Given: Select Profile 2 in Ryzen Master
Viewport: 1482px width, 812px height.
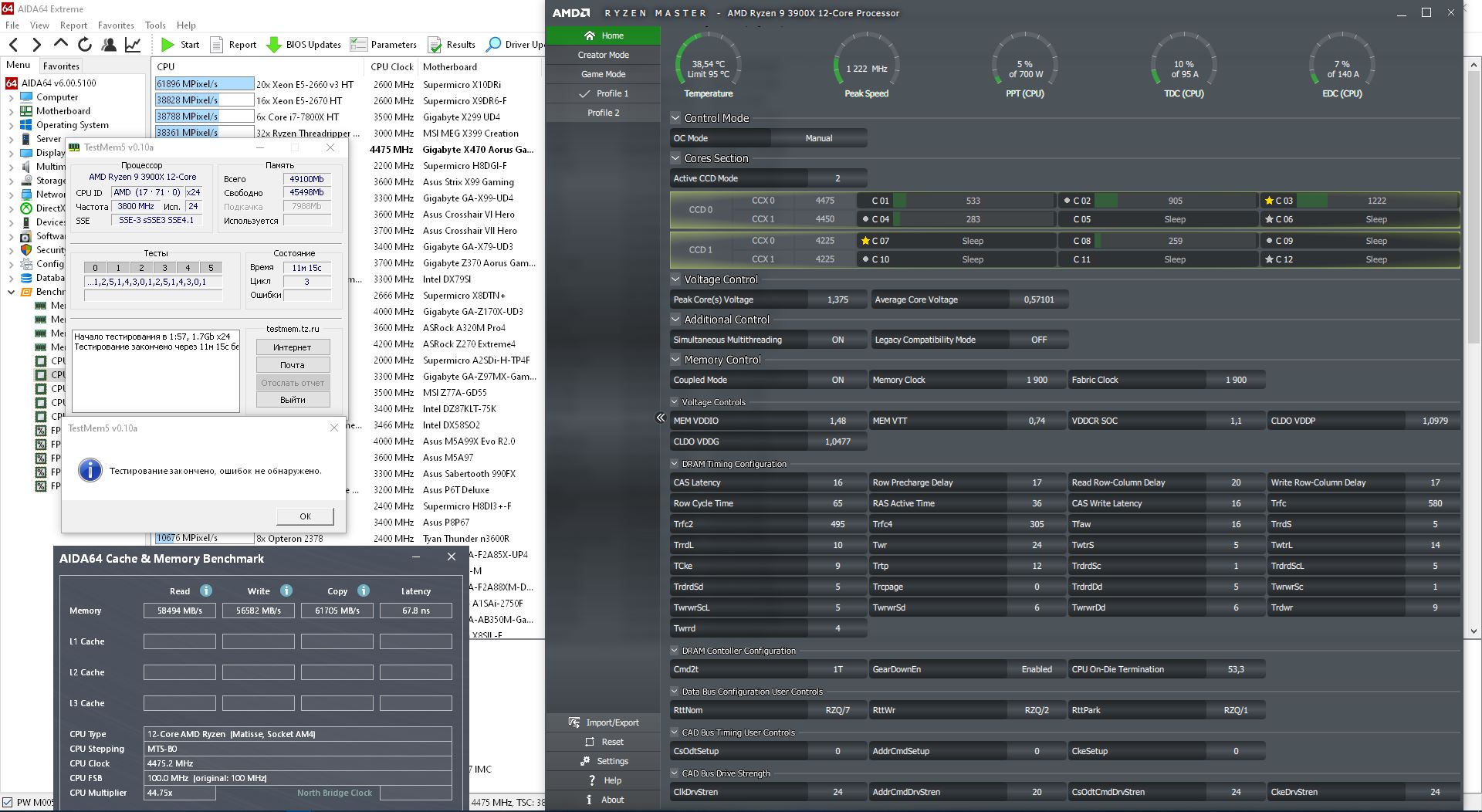Looking at the screenshot, I should pos(604,113).
